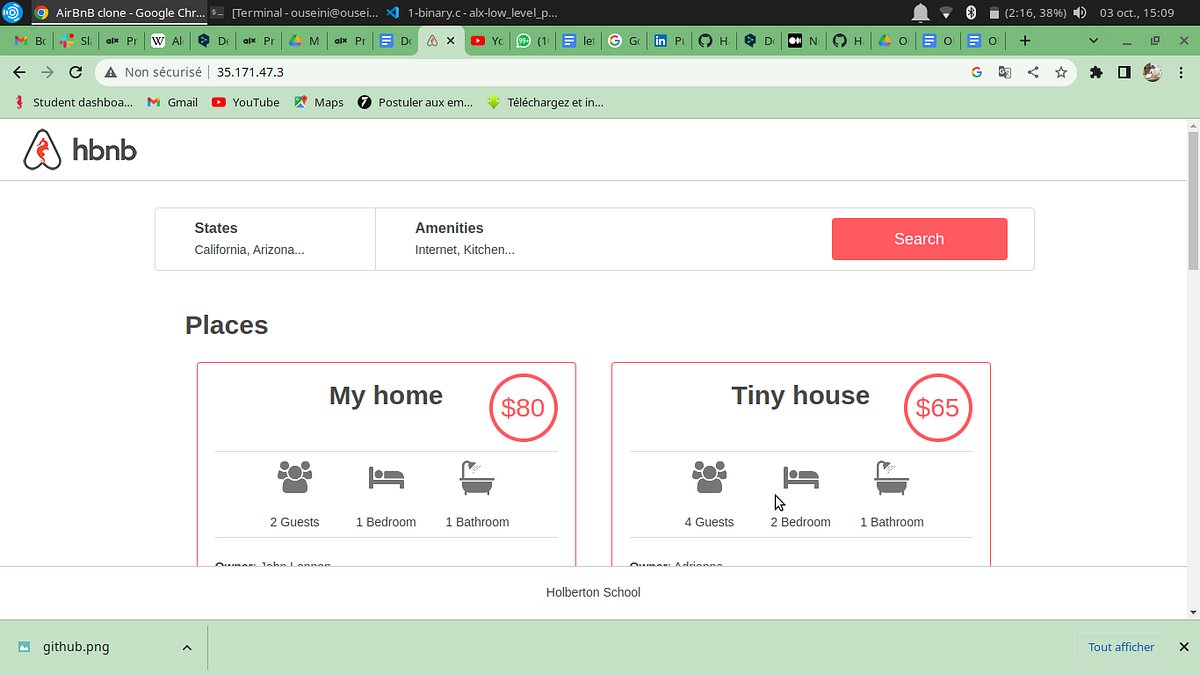Open the new tab plus button
1200x675 pixels.
tap(1024, 41)
